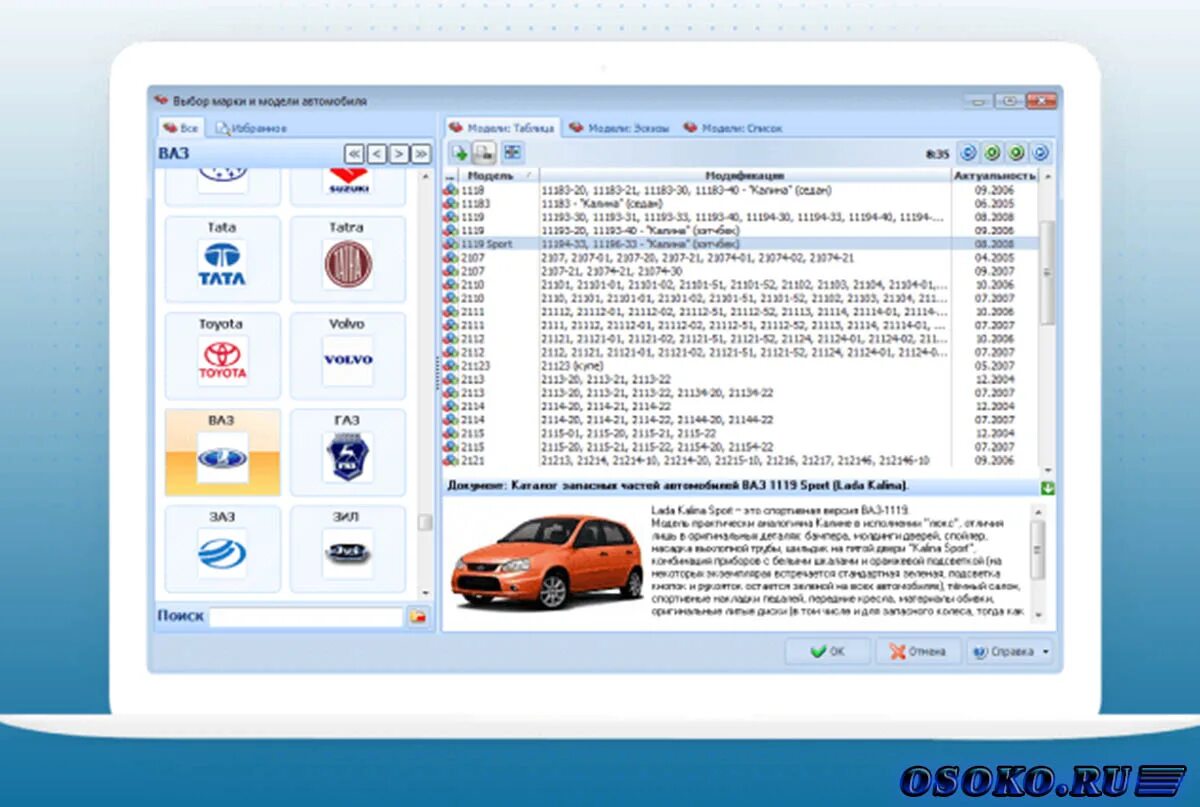
Task: Select the 2107 row dated 04.2005
Action: pos(741,257)
